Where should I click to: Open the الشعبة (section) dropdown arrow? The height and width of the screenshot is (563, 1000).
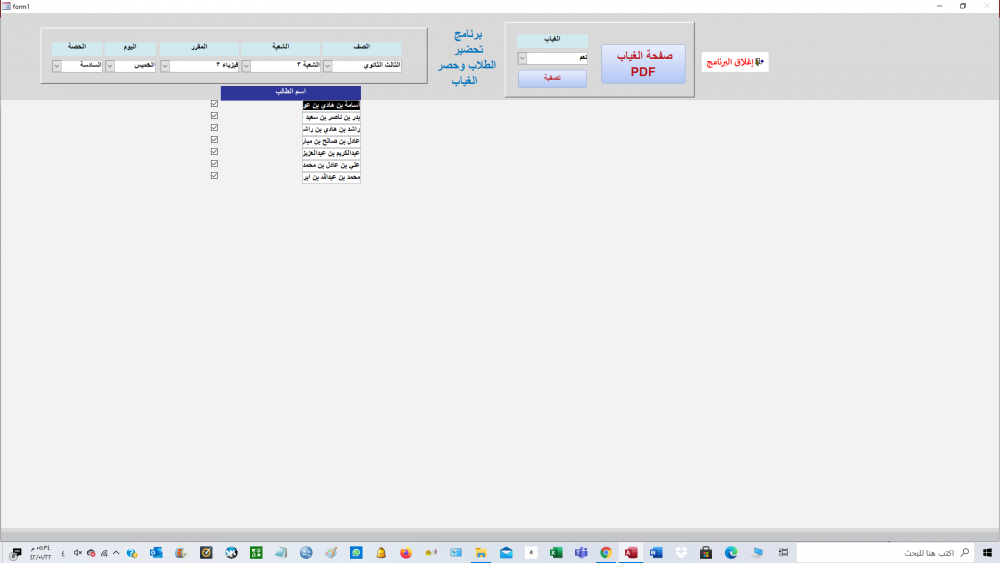(x=246, y=66)
